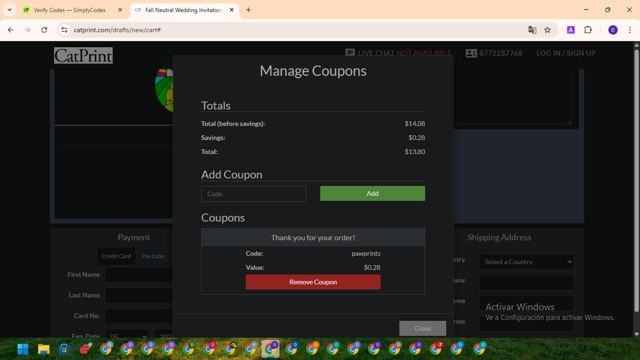Viewport: 640px width, 360px height.
Task: Click the Card No. field
Action: click(139, 316)
